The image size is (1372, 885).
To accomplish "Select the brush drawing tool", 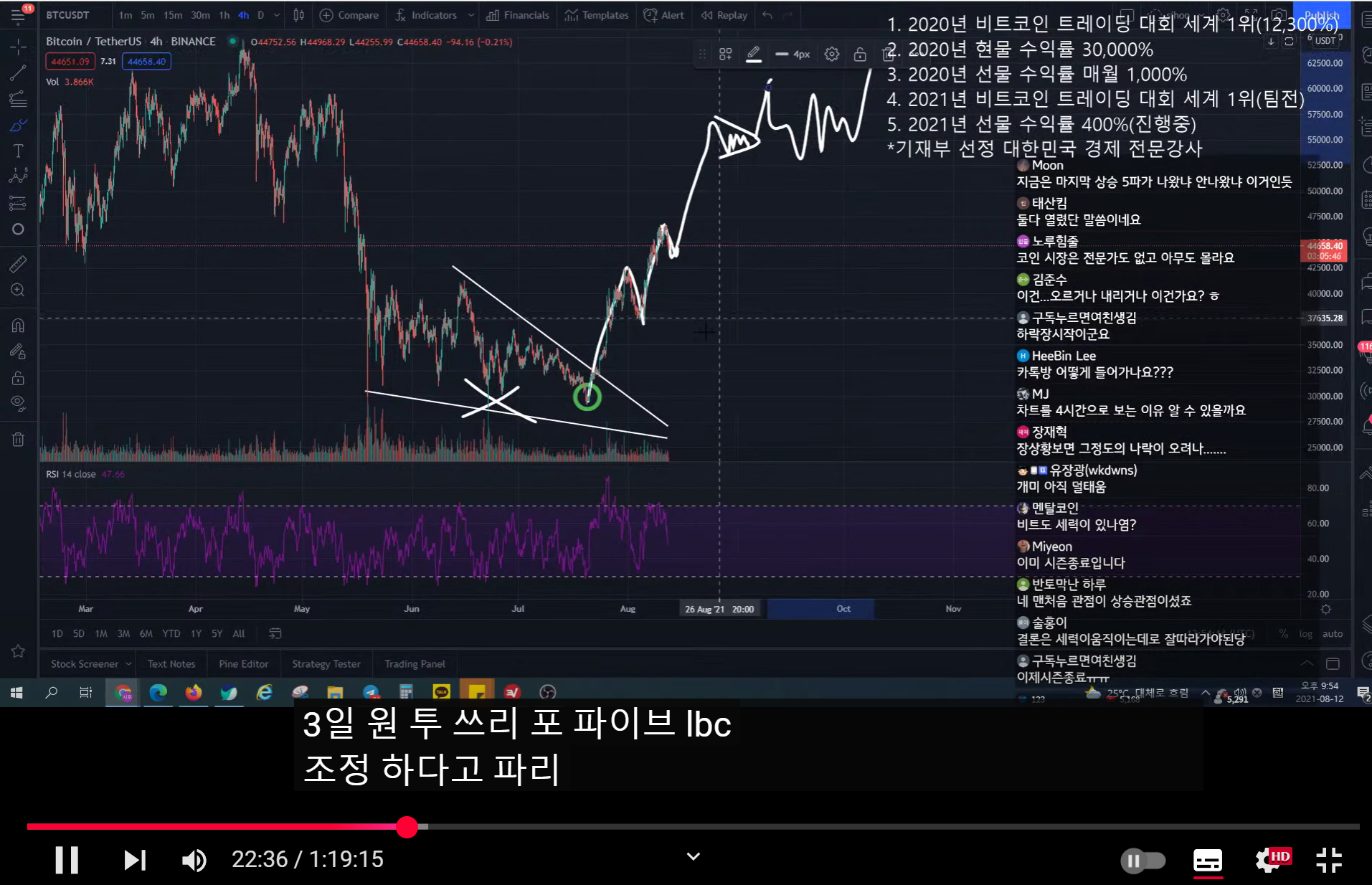I will click(x=18, y=125).
